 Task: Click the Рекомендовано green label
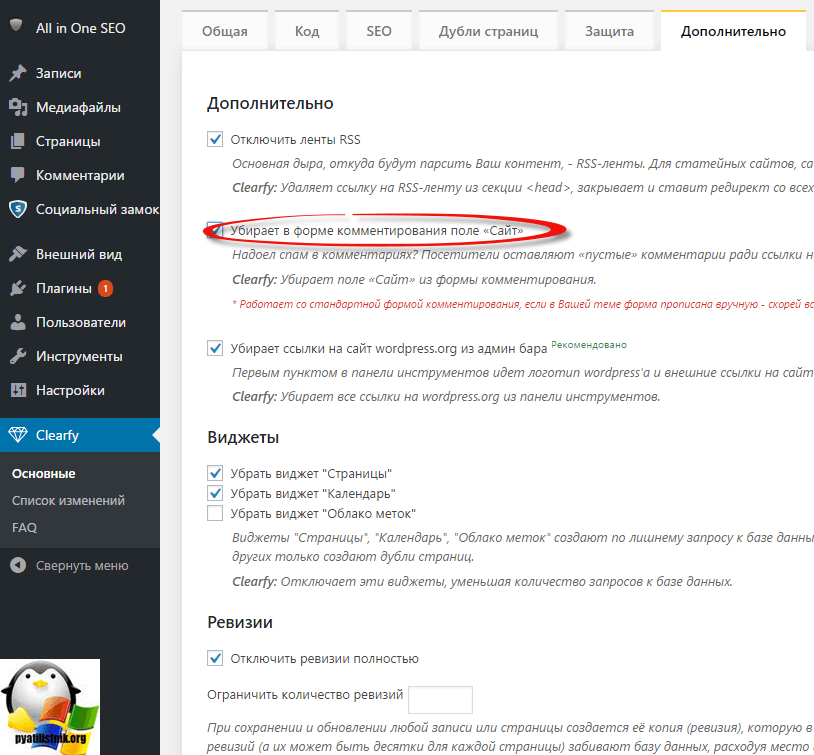click(x=589, y=345)
